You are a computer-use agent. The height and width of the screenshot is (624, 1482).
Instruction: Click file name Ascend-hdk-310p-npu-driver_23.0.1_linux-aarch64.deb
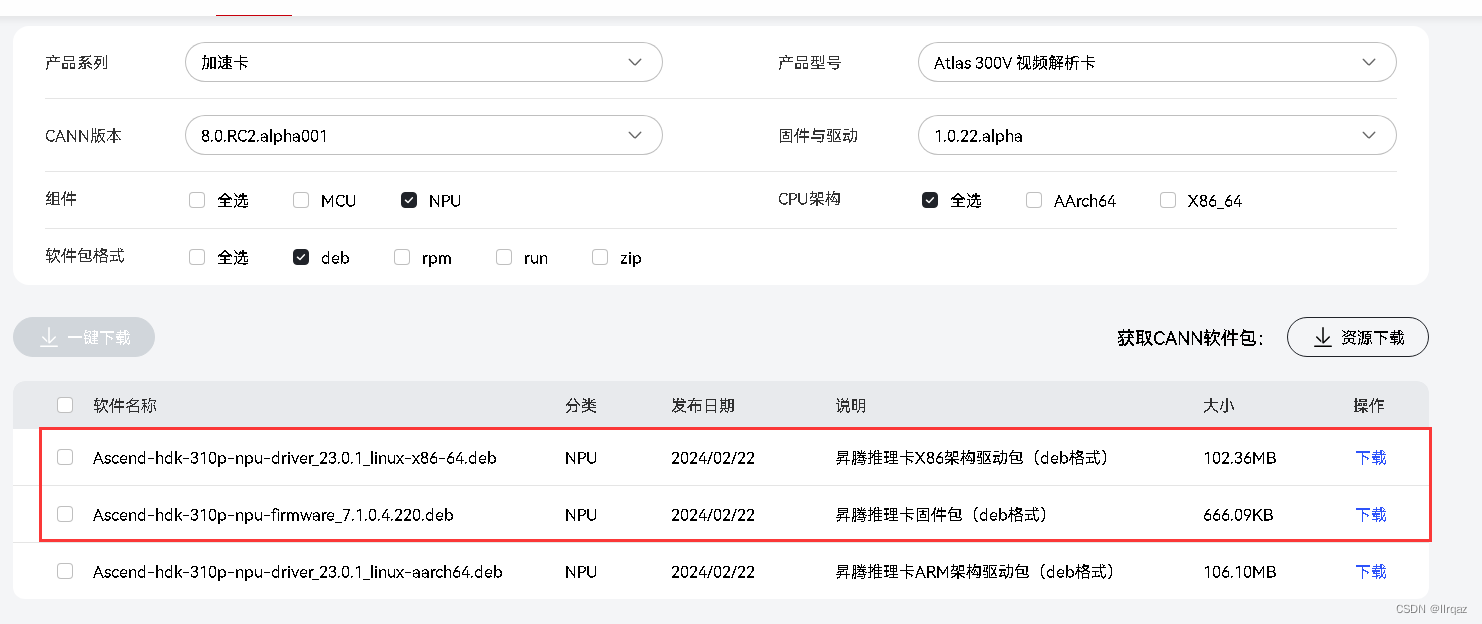[298, 572]
